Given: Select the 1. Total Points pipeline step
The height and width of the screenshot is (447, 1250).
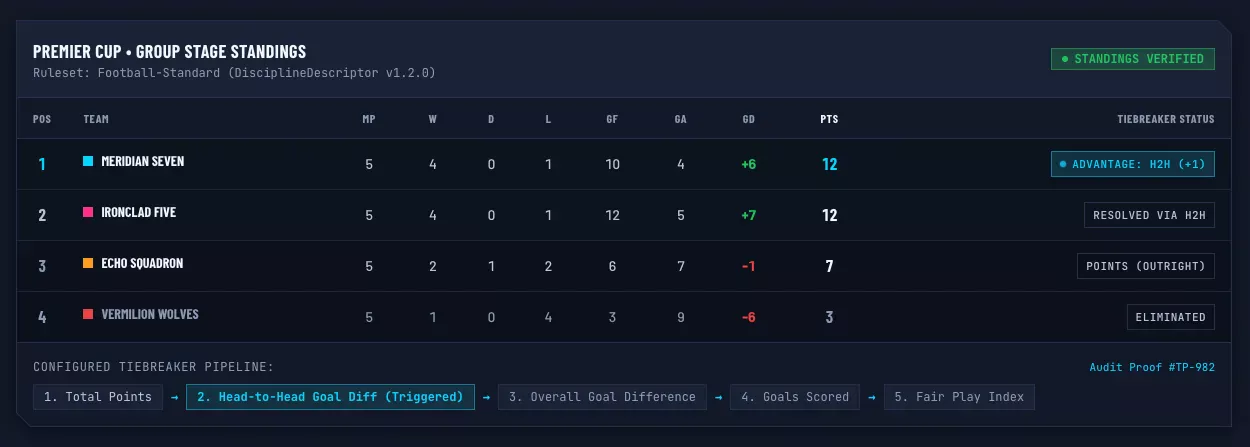Looking at the screenshot, I should (97, 397).
